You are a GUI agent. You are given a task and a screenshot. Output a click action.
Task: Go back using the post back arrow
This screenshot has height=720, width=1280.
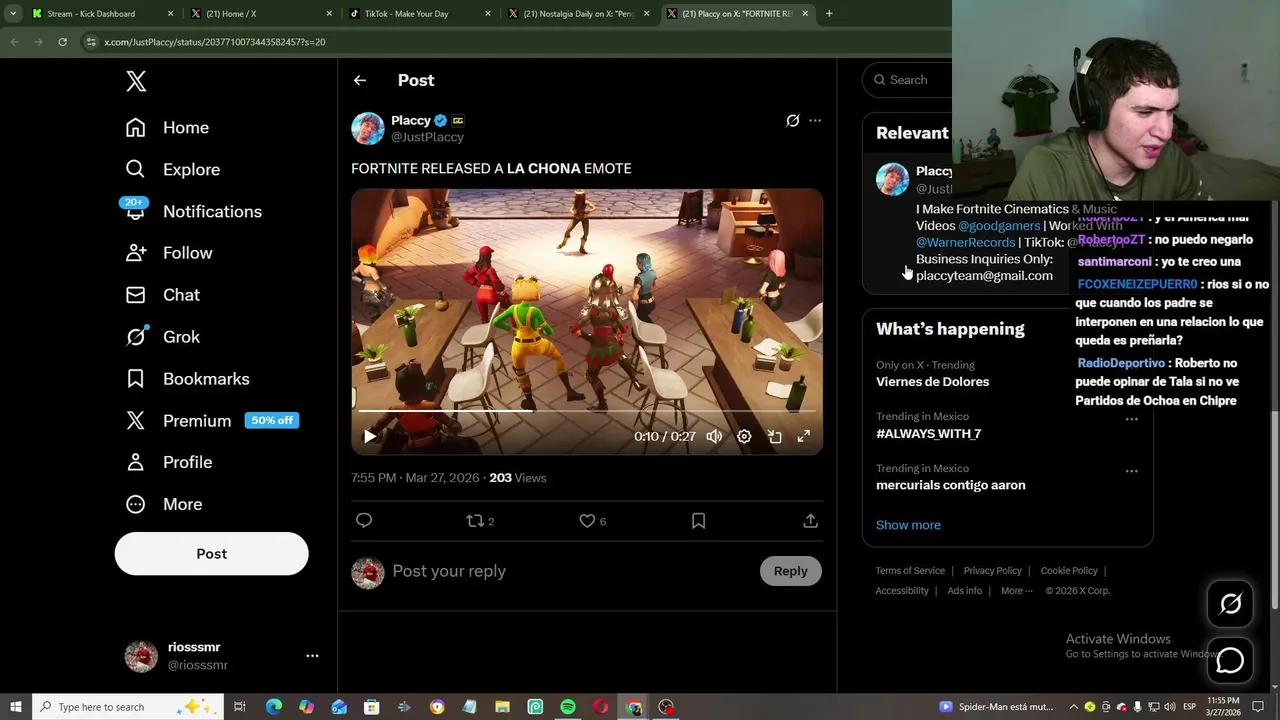click(360, 80)
